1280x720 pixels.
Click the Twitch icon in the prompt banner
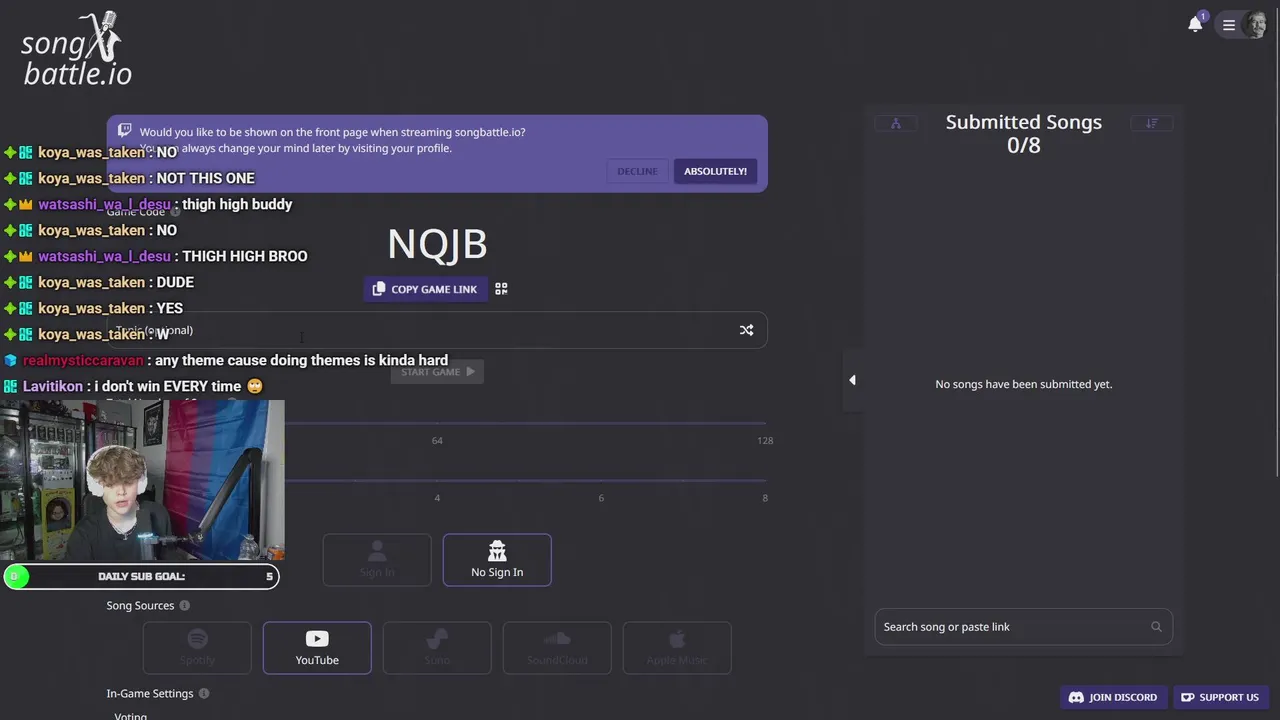[x=125, y=130]
